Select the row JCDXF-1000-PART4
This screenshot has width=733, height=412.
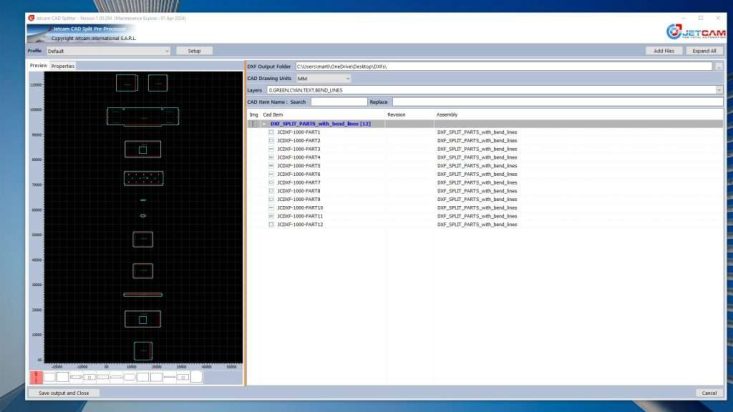[485, 158]
